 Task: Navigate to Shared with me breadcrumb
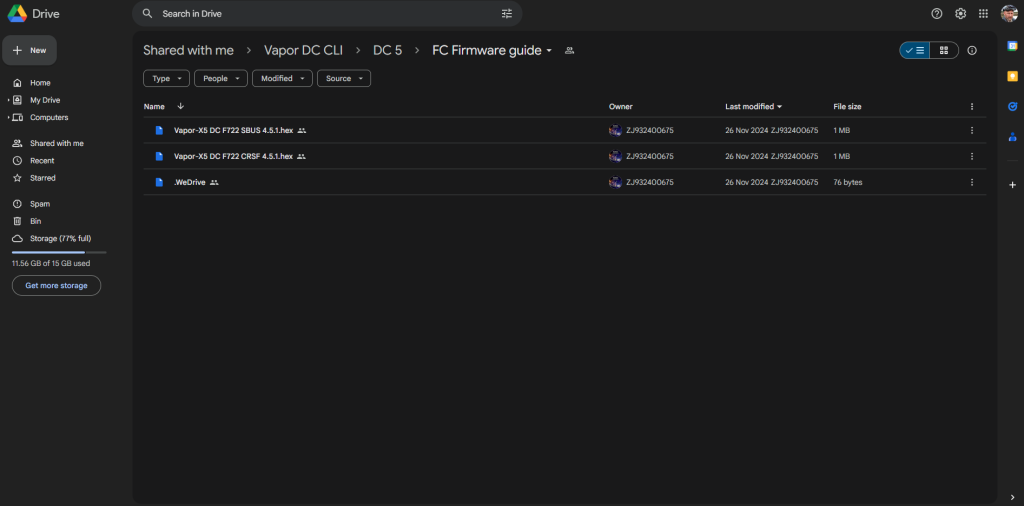(x=188, y=50)
